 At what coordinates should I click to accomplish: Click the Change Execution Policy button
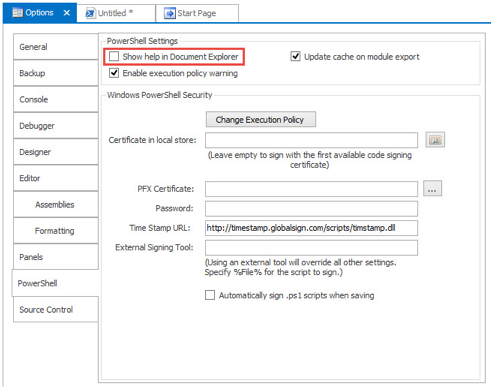click(261, 119)
